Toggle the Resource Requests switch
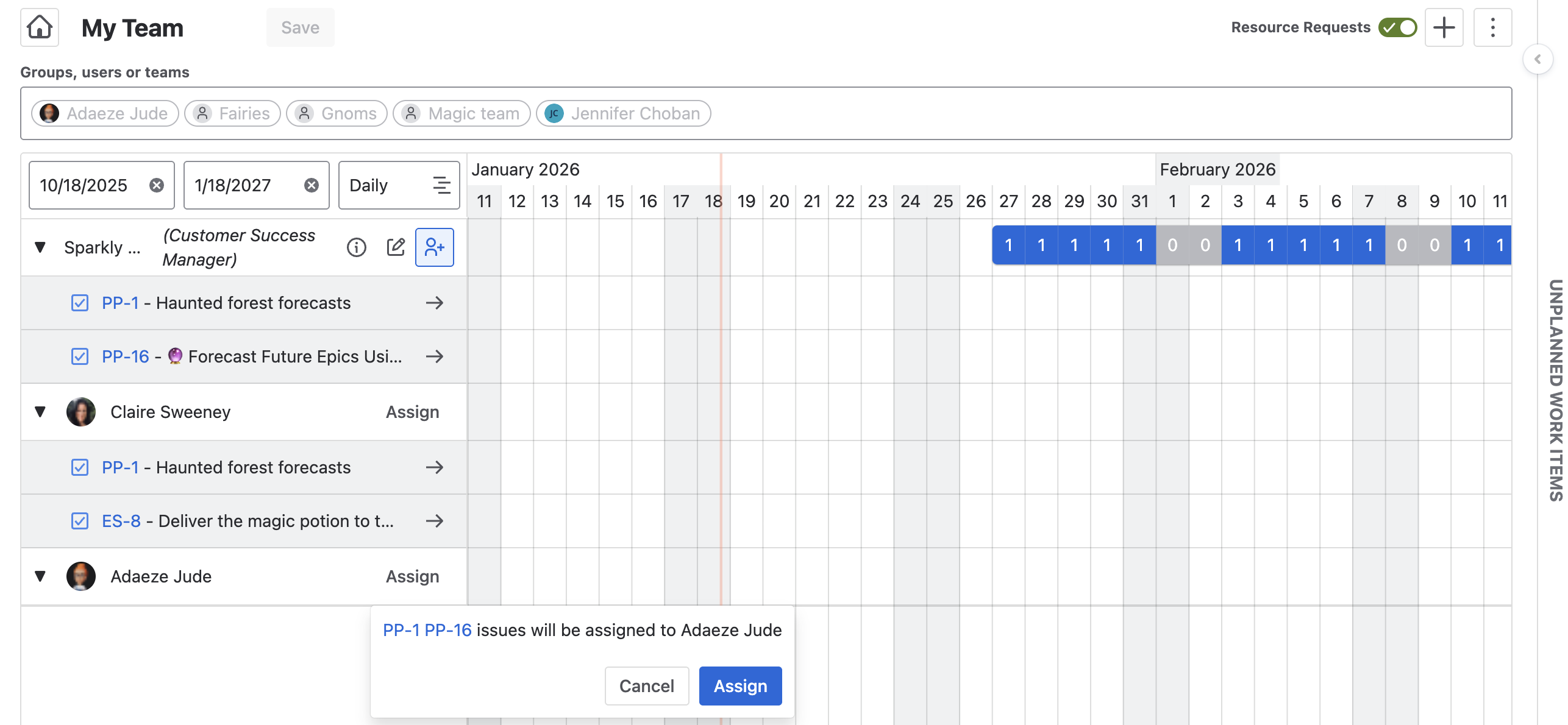This screenshot has height=725, width=1568. point(1398,27)
